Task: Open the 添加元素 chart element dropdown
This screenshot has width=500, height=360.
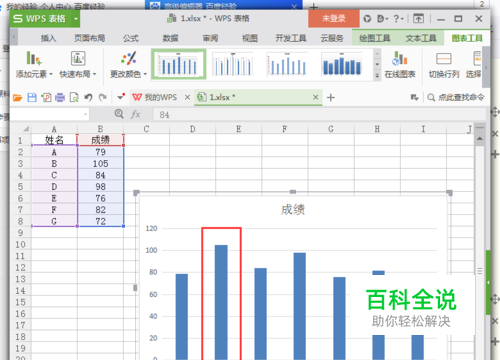Action: coord(34,65)
